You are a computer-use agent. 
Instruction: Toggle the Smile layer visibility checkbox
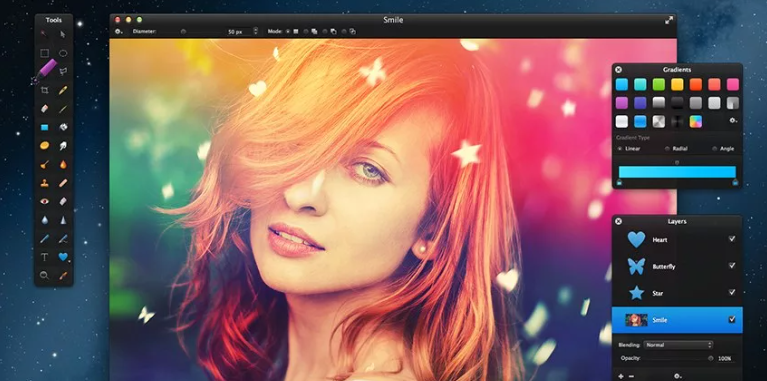tap(732, 319)
